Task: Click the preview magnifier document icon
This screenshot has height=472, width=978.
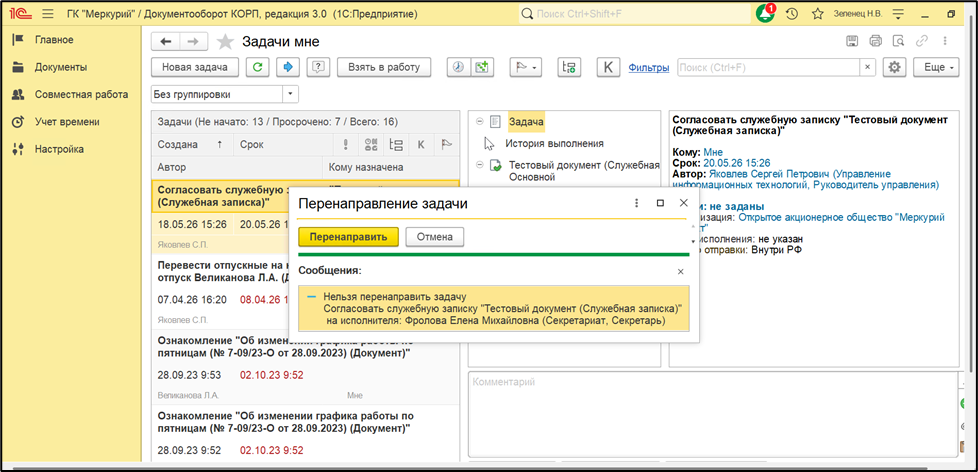Action: pyautogui.click(x=898, y=41)
